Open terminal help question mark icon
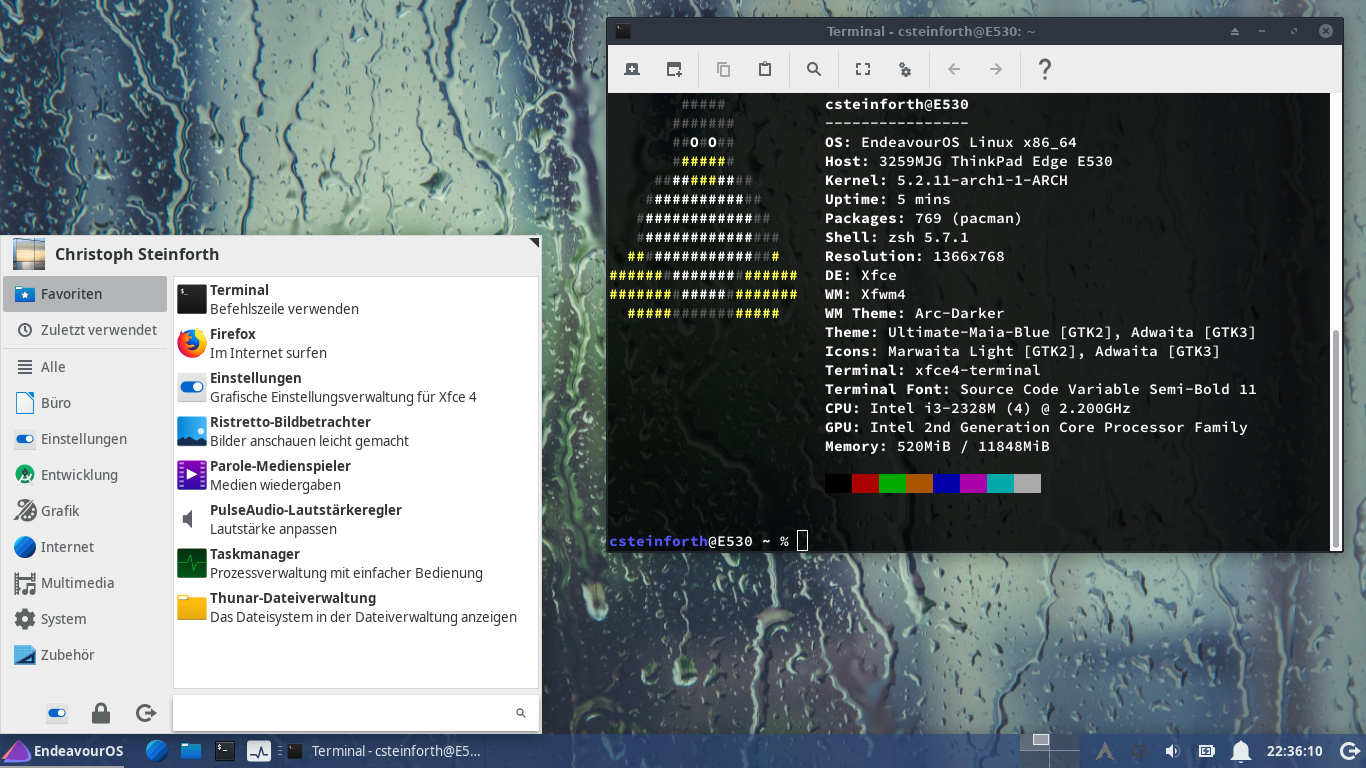 pyautogui.click(x=1045, y=69)
